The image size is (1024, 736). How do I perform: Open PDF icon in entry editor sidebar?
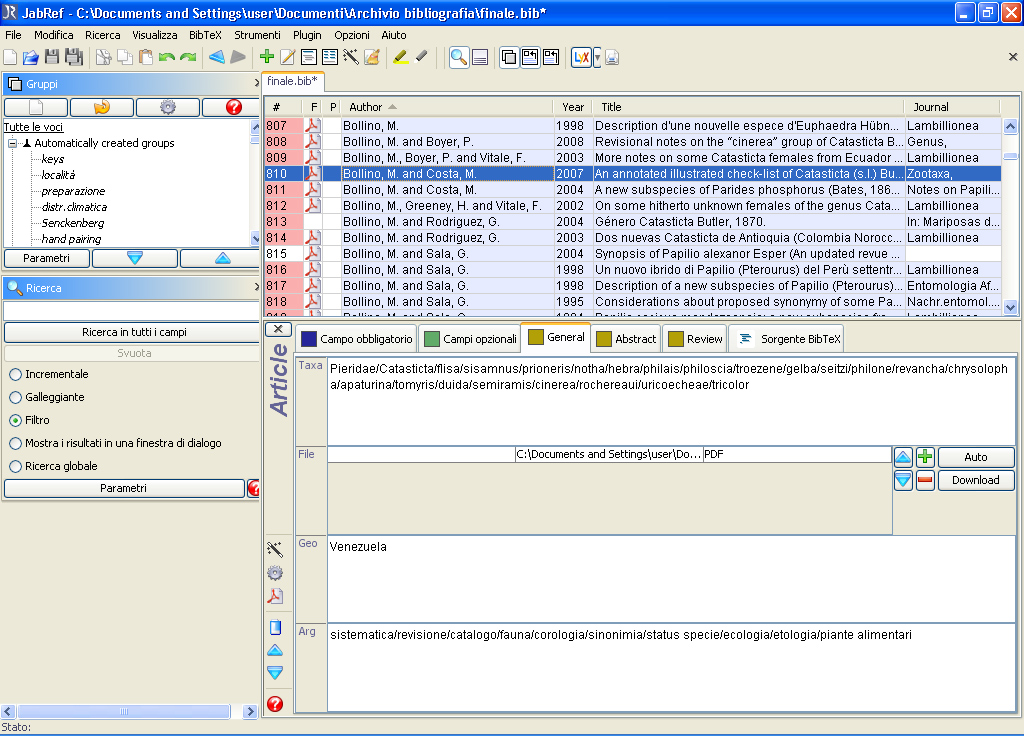[x=275, y=597]
